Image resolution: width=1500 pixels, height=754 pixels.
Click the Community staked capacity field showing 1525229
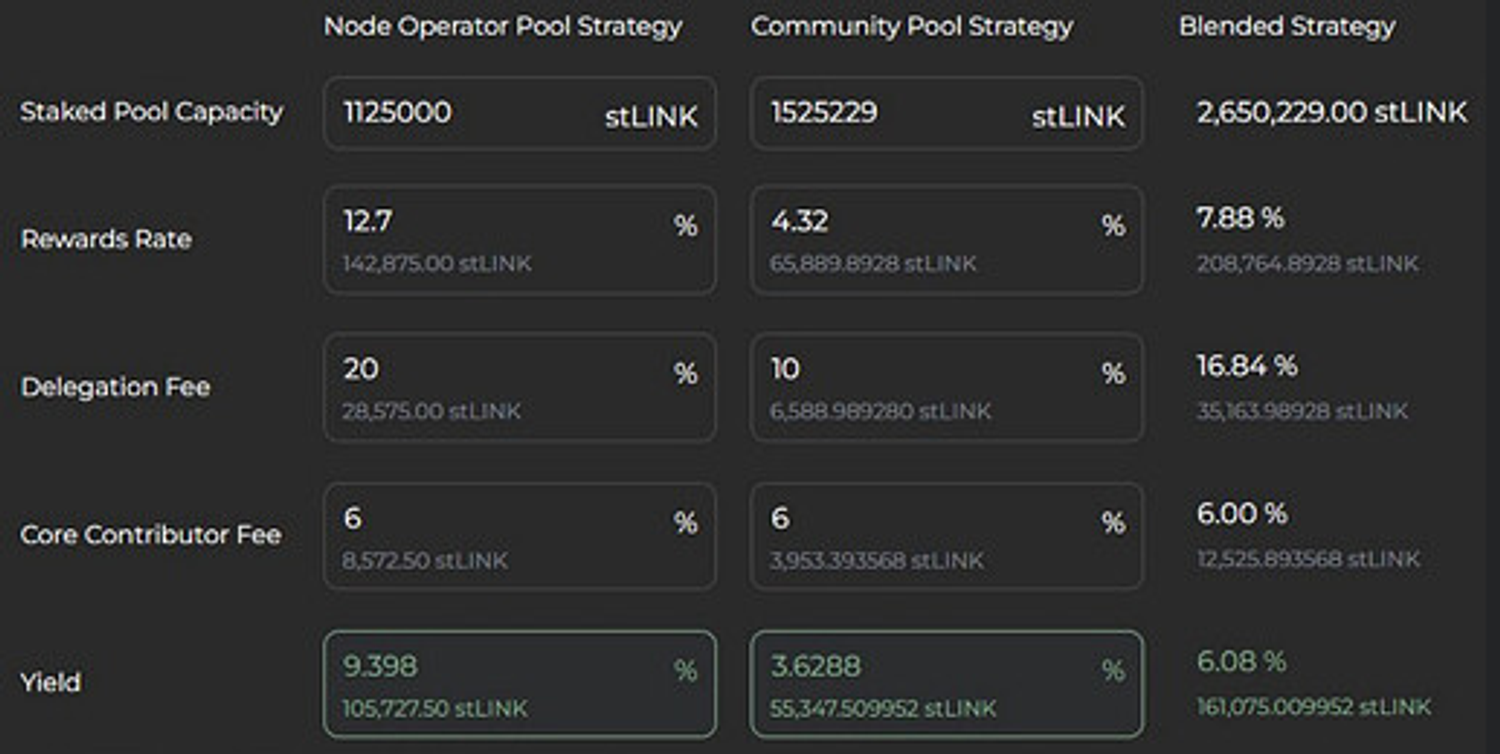(946, 113)
